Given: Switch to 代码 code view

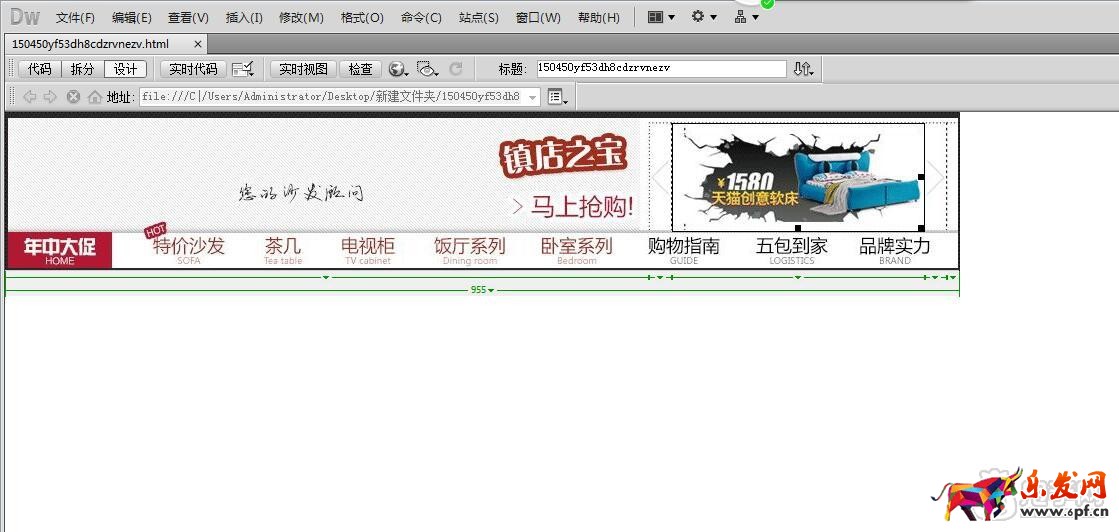Looking at the screenshot, I should 39,69.
